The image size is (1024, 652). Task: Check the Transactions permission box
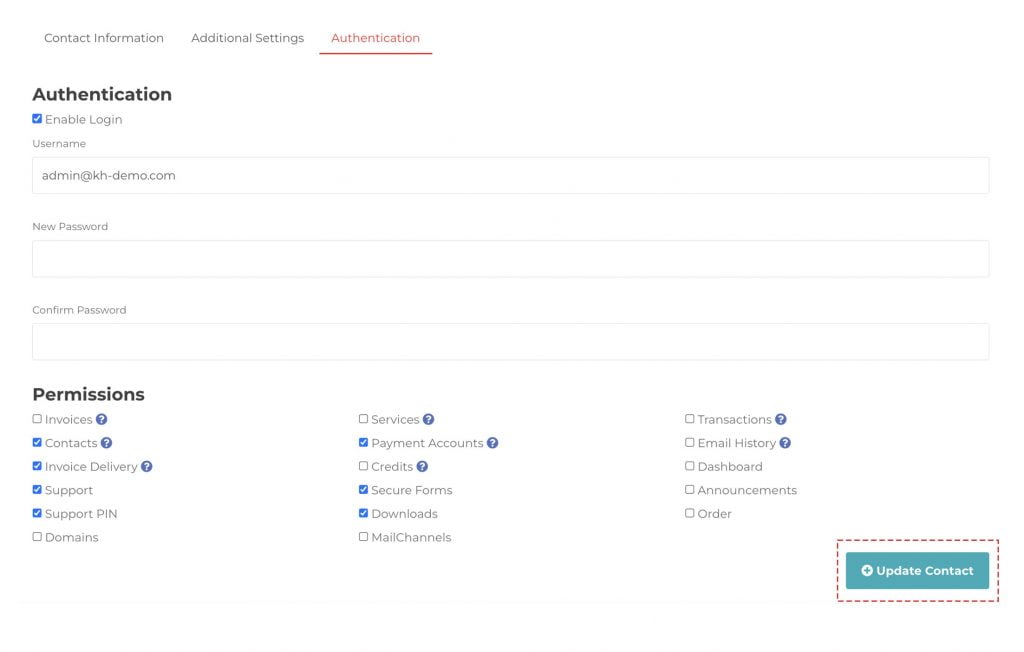(690, 419)
